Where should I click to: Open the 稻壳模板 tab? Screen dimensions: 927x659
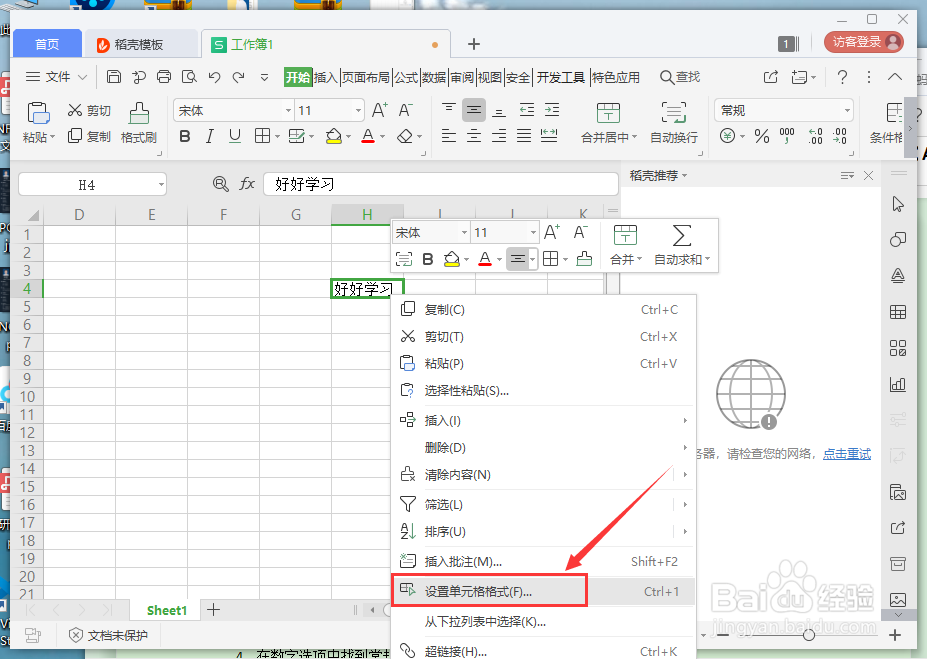139,44
